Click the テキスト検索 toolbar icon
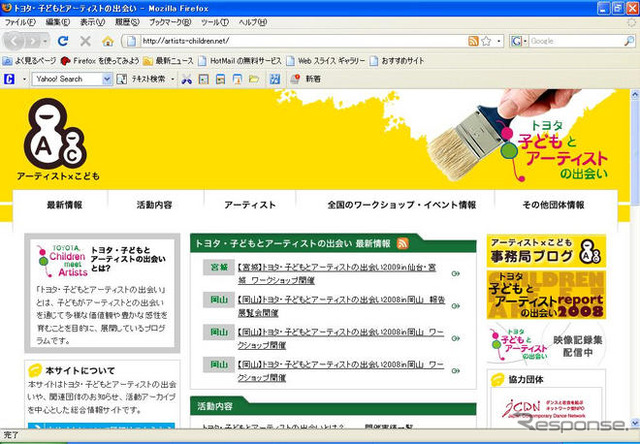 [x=122, y=79]
